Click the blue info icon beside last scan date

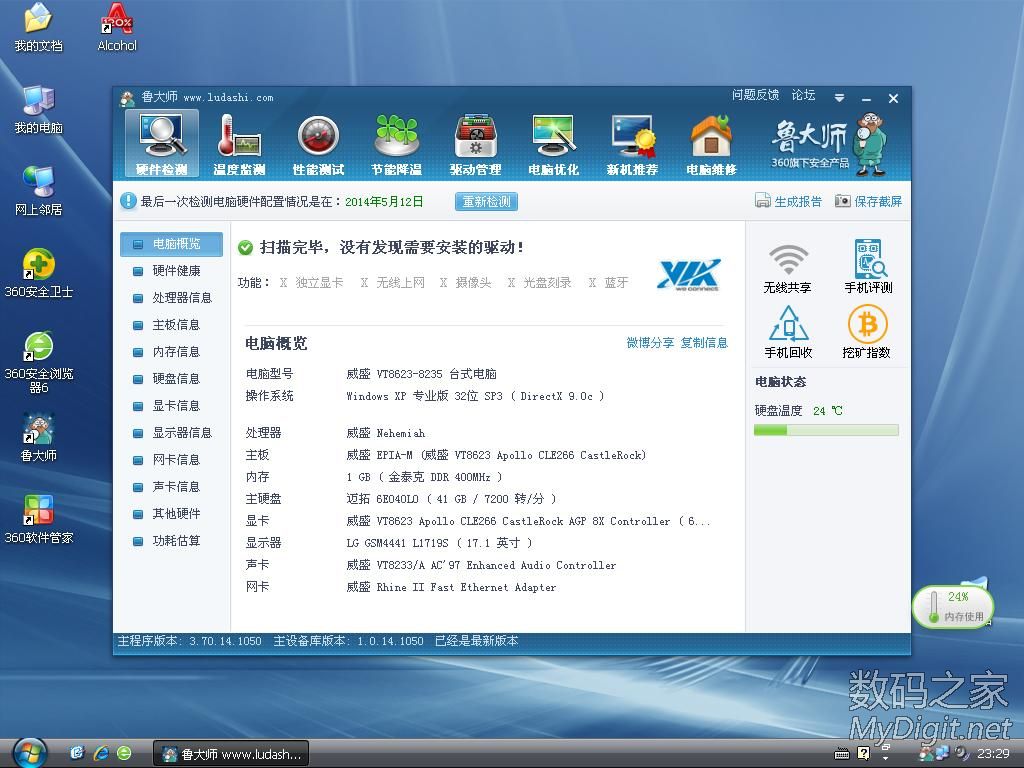(128, 201)
